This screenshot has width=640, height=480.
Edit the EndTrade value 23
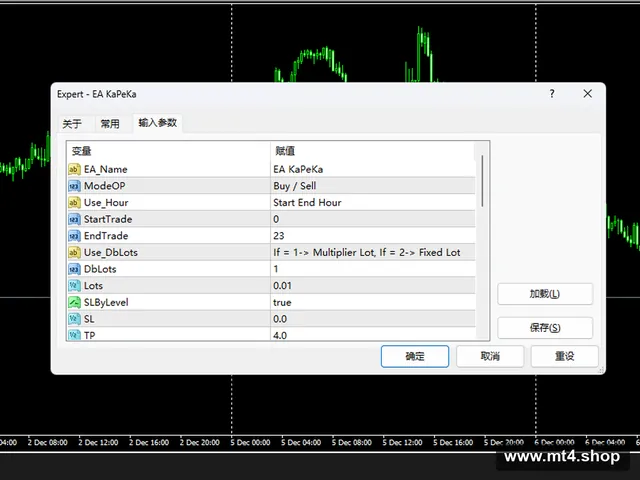[373, 236]
